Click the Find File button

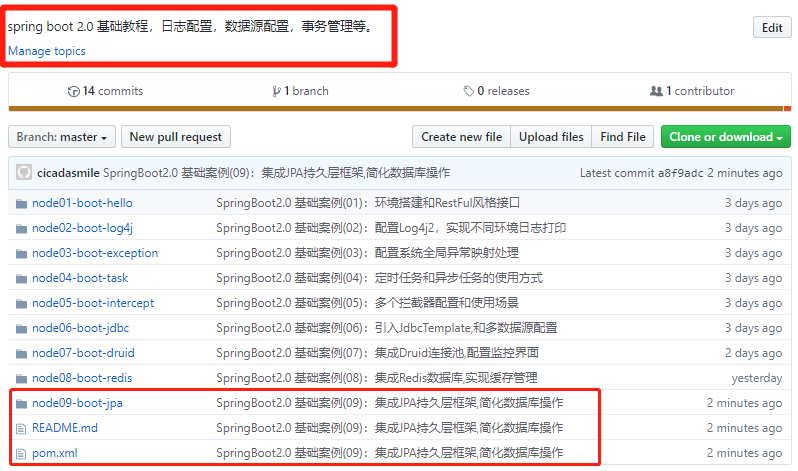[x=622, y=136]
